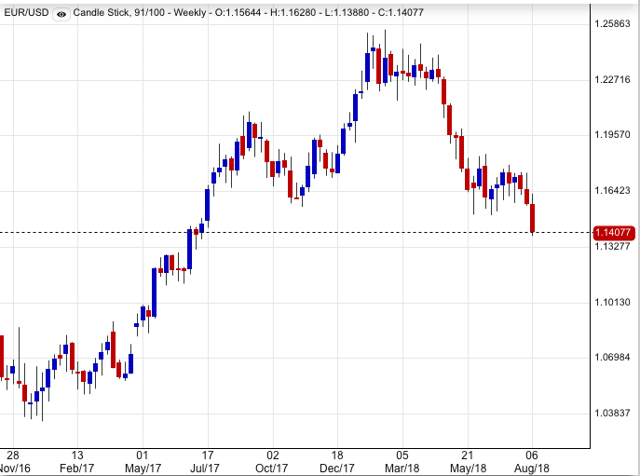Screen dimensions: 640x476
Task: Click the Candle Stick weekly series header text
Action: [x=248, y=13]
